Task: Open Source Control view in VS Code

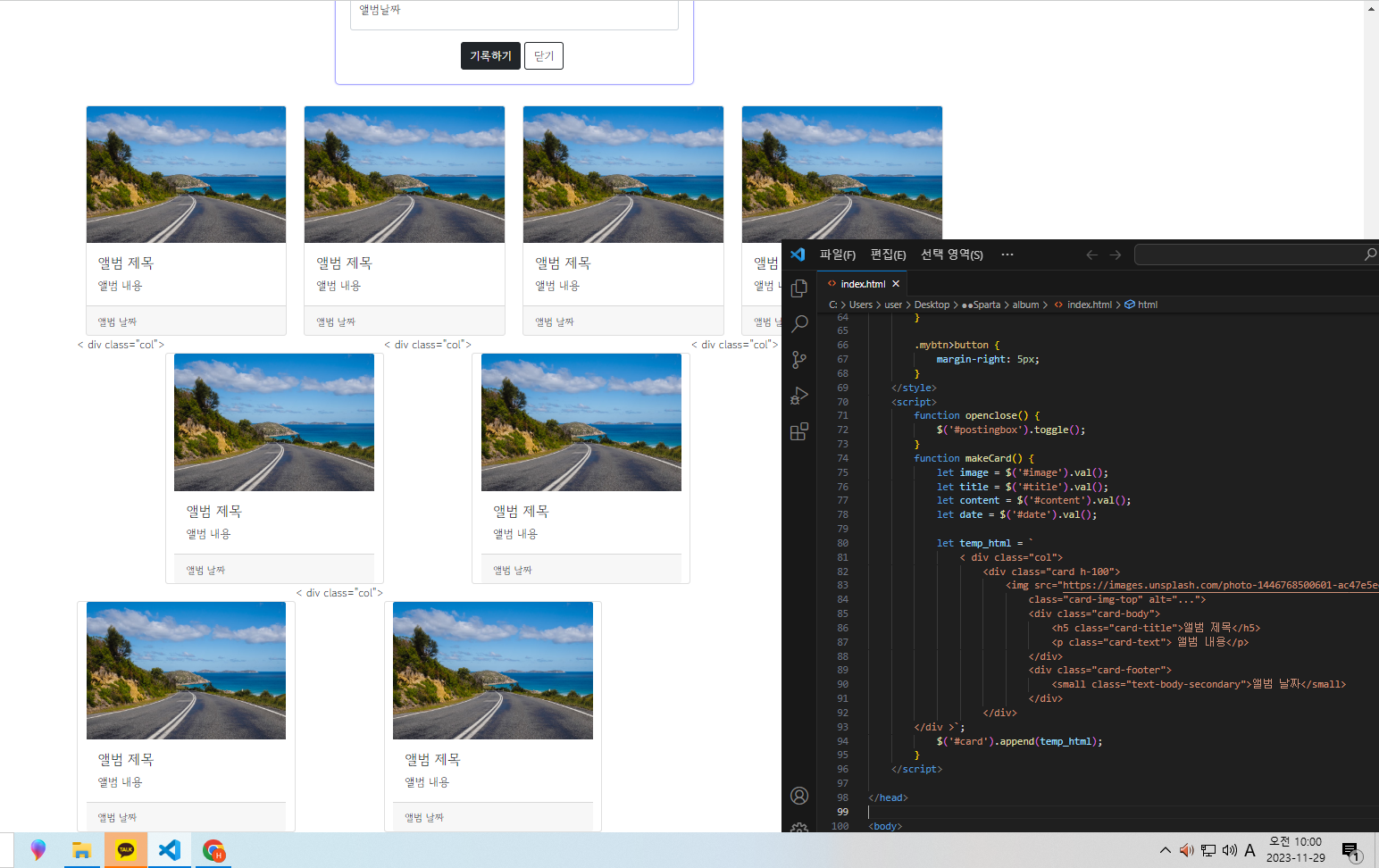Action: click(799, 359)
